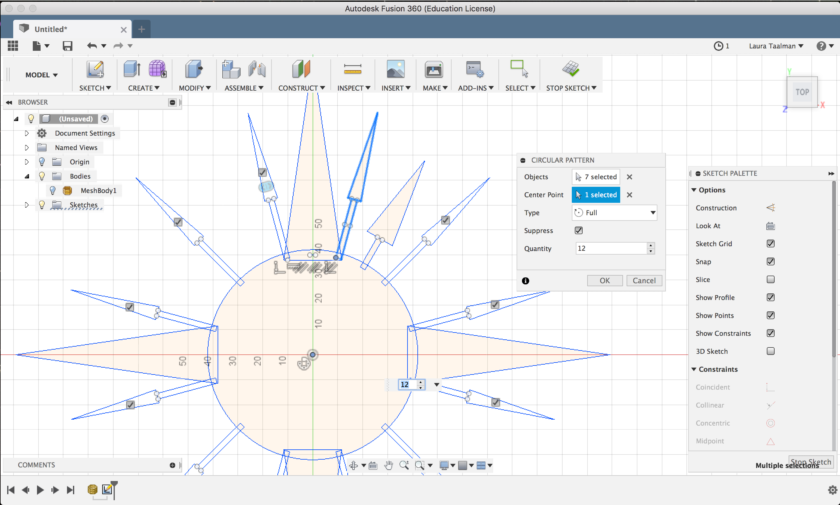Click the Stop Sketch toolbar icon
Image resolution: width=840 pixels, height=505 pixels.
click(569, 69)
